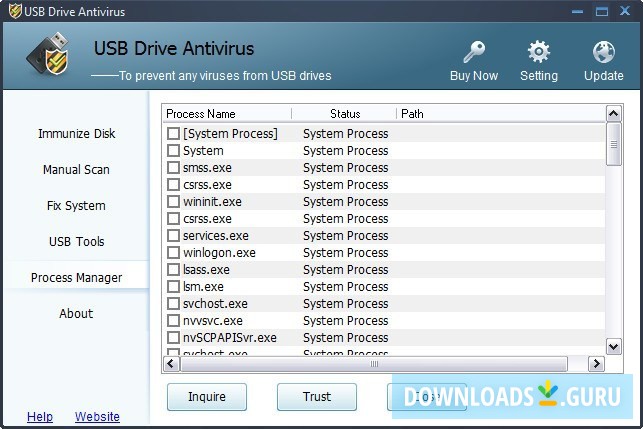The image size is (643, 429).
Task: Click the title bar shield icon
Action: click(15, 11)
